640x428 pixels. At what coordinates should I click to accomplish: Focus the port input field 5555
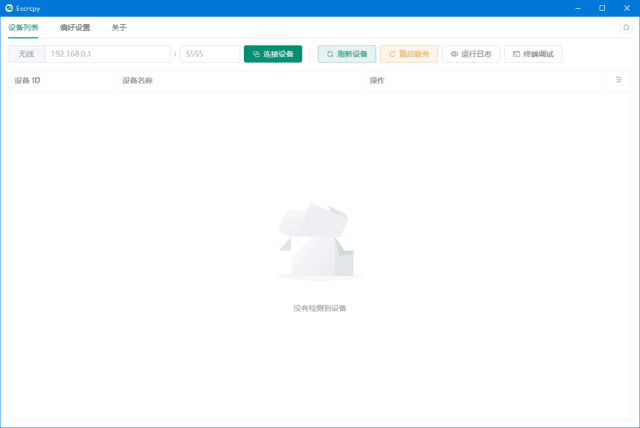coord(209,54)
